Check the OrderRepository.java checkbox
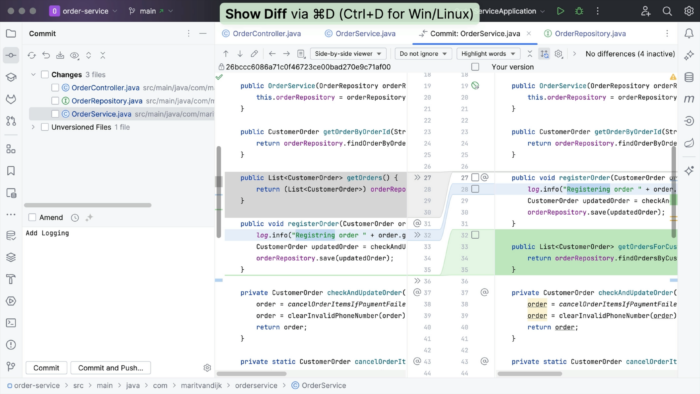The image size is (700, 394). (x=55, y=101)
